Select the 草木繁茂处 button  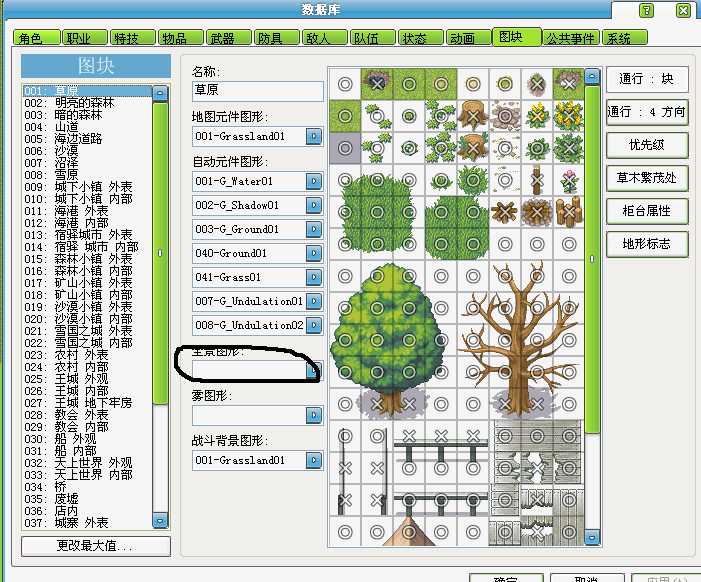[646, 178]
